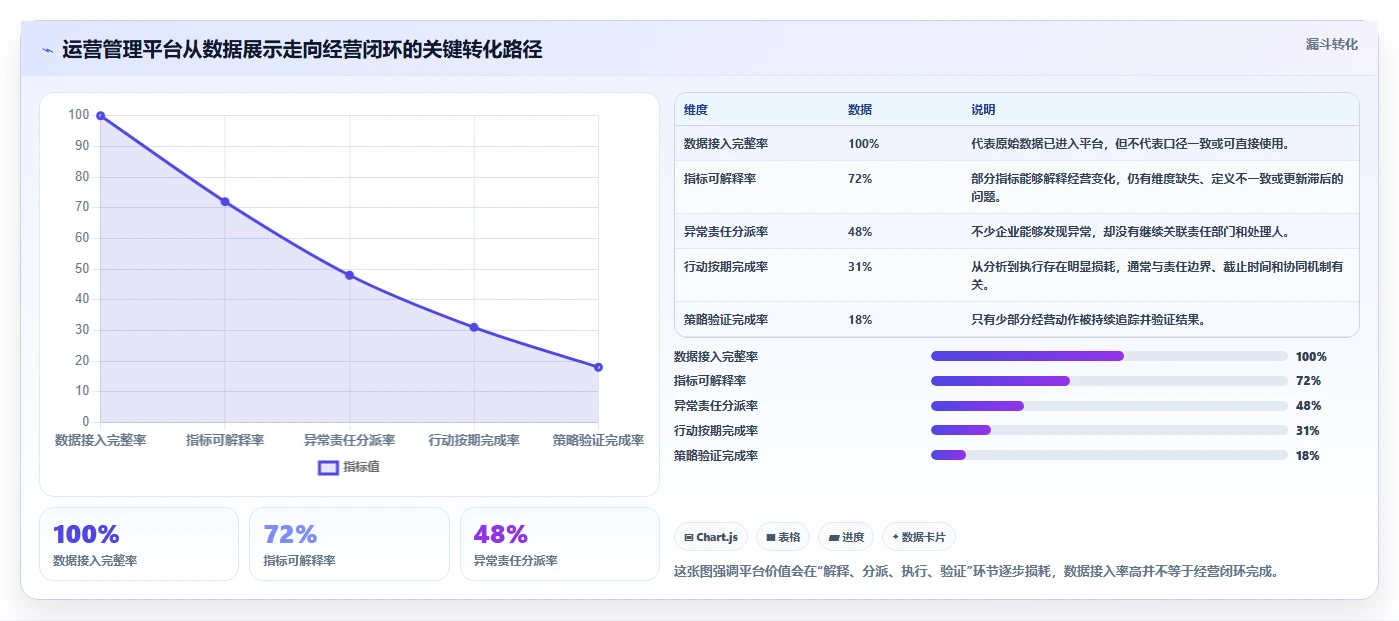Click the y-axis label 100 on chart
1399x621 pixels.
(79, 115)
